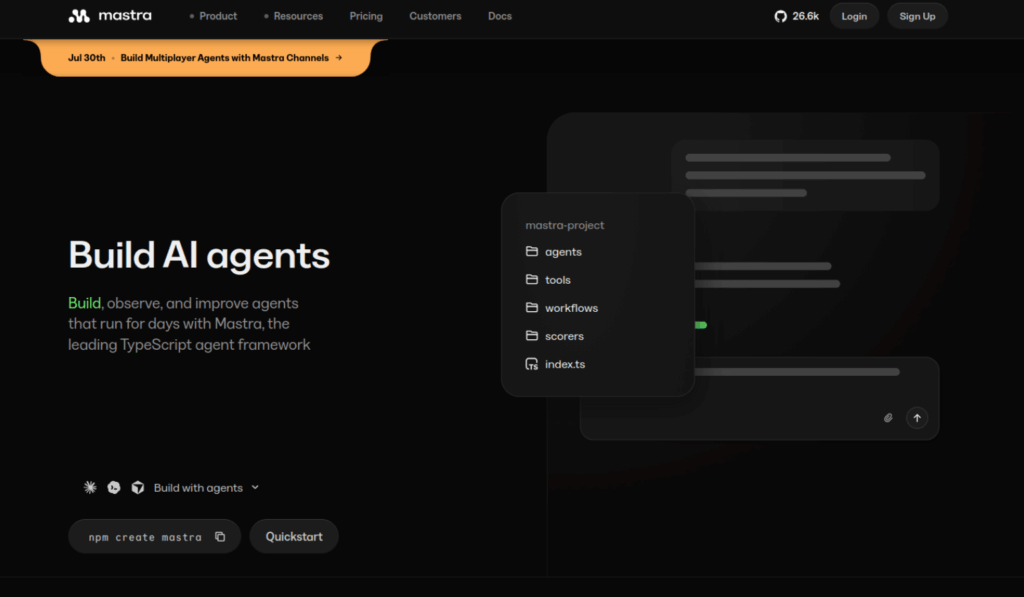Open the GitHub repository icon

(780, 16)
